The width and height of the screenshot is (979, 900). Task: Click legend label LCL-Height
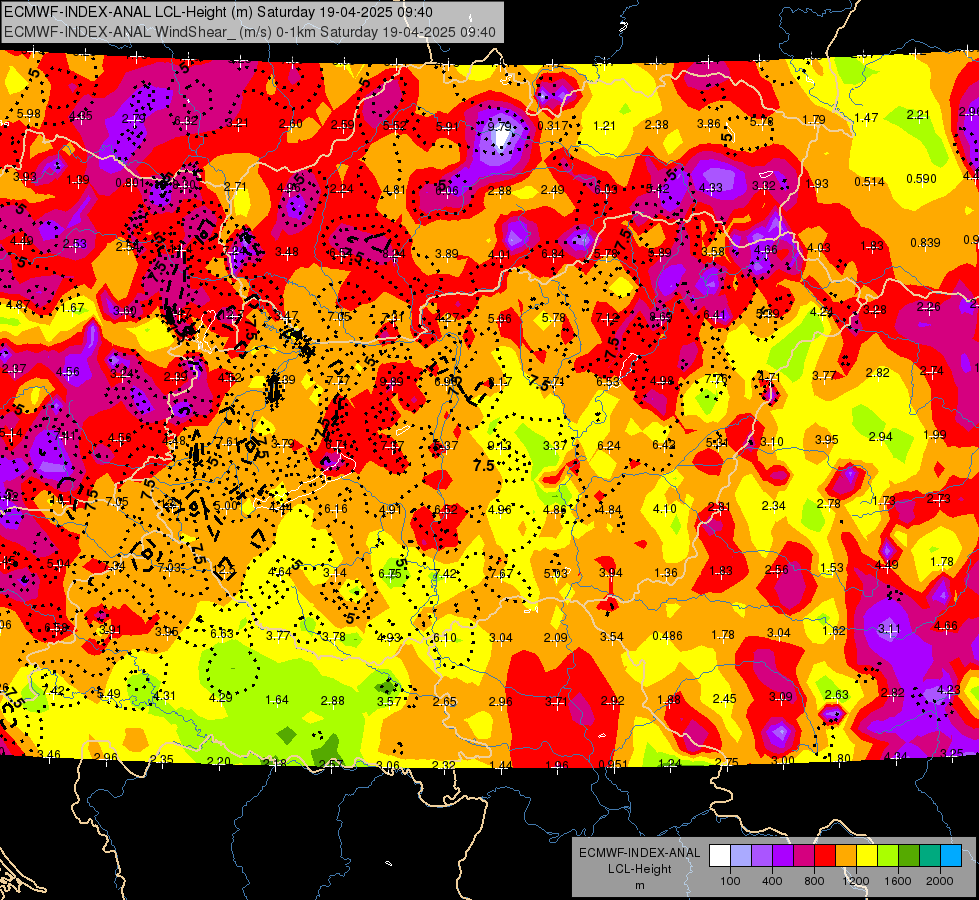click(640, 869)
